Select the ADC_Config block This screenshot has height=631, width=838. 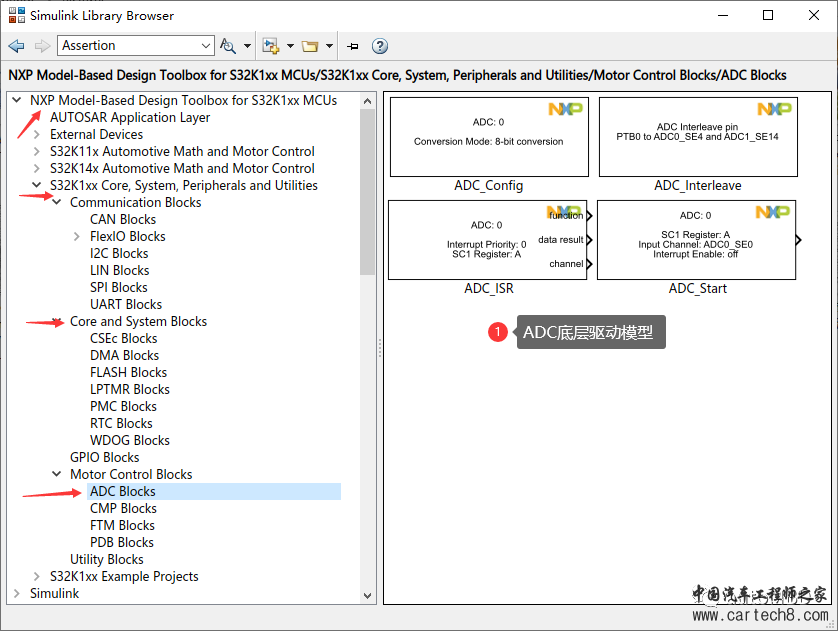489,137
